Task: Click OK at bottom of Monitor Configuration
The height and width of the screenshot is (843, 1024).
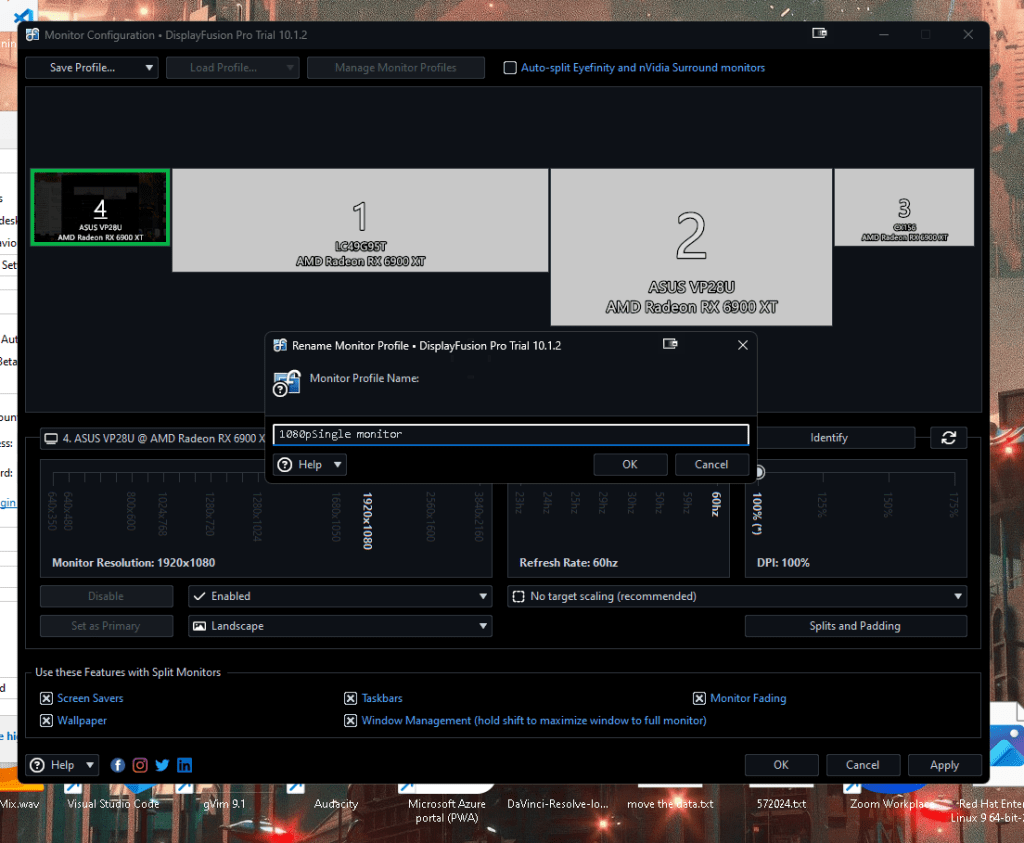Action: [x=781, y=765]
